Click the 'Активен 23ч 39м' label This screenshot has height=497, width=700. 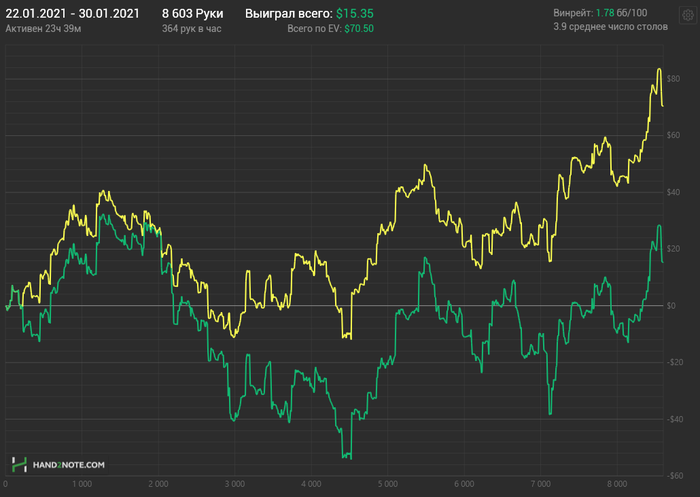pos(43,29)
